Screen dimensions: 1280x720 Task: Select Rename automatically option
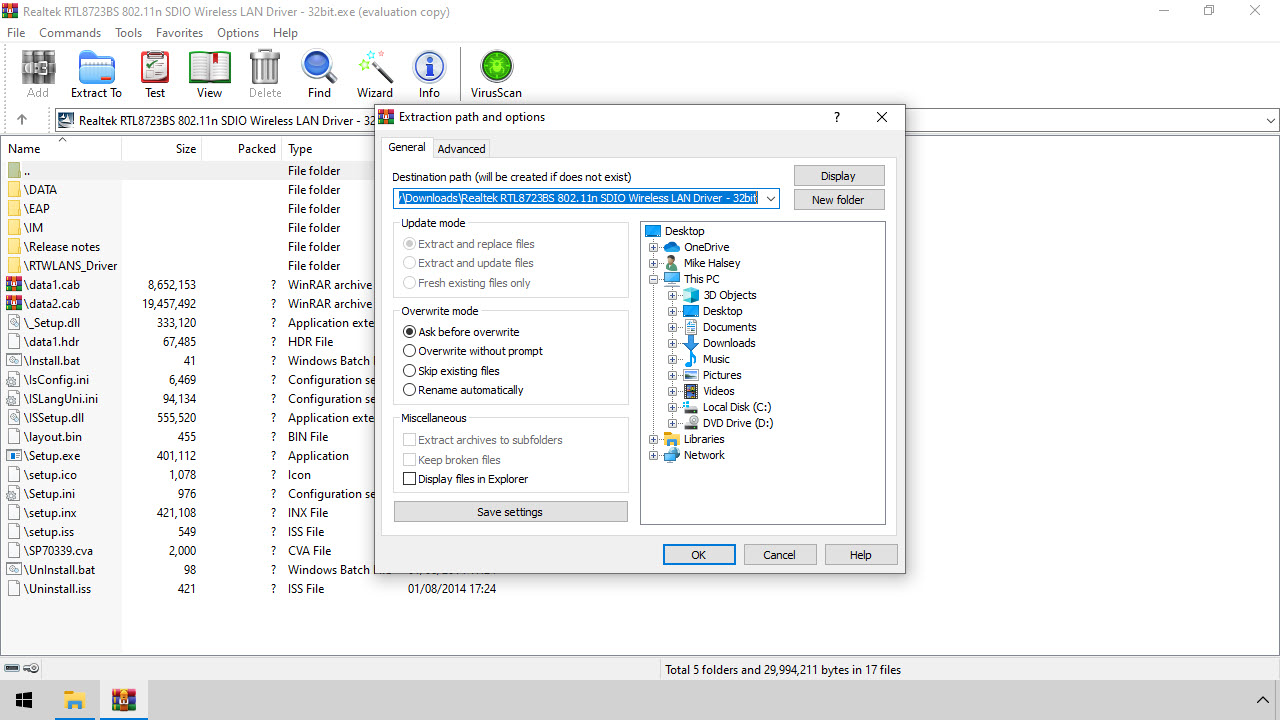pyautogui.click(x=463, y=390)
